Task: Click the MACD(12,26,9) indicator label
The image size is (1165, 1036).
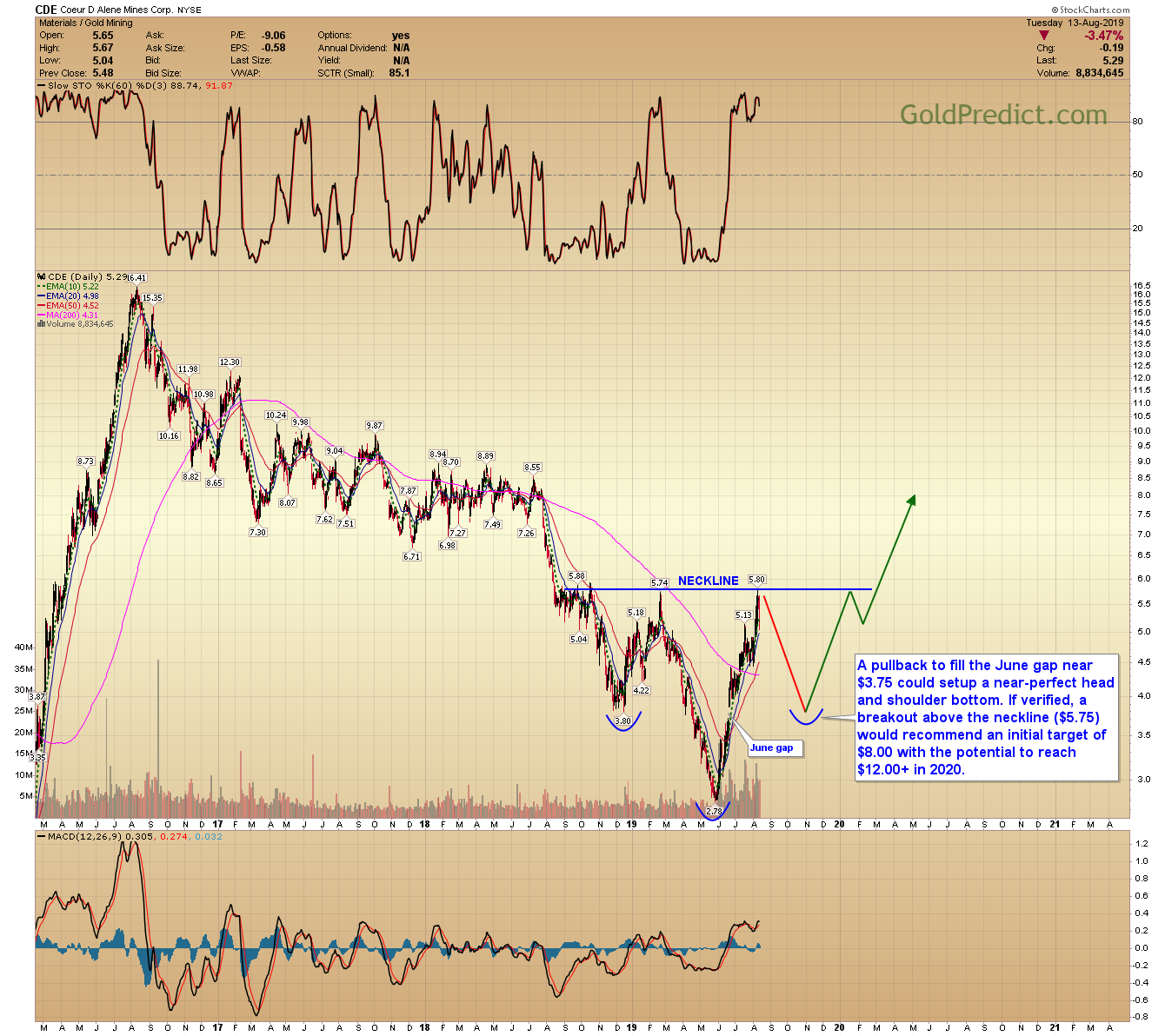Action: pyautogui.click(x=85, y=836)
